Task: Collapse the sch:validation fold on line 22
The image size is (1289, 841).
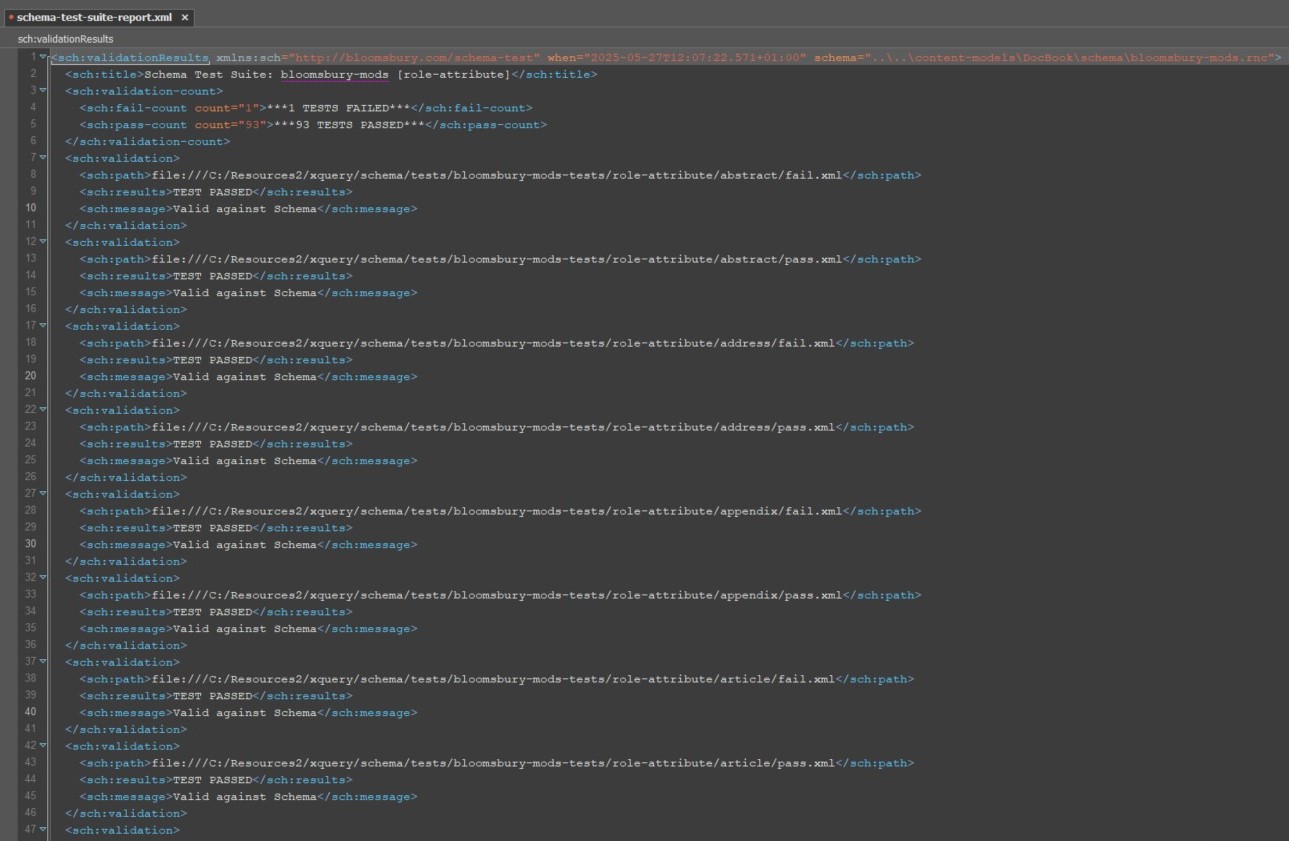Action: click(x=43, y=410)
